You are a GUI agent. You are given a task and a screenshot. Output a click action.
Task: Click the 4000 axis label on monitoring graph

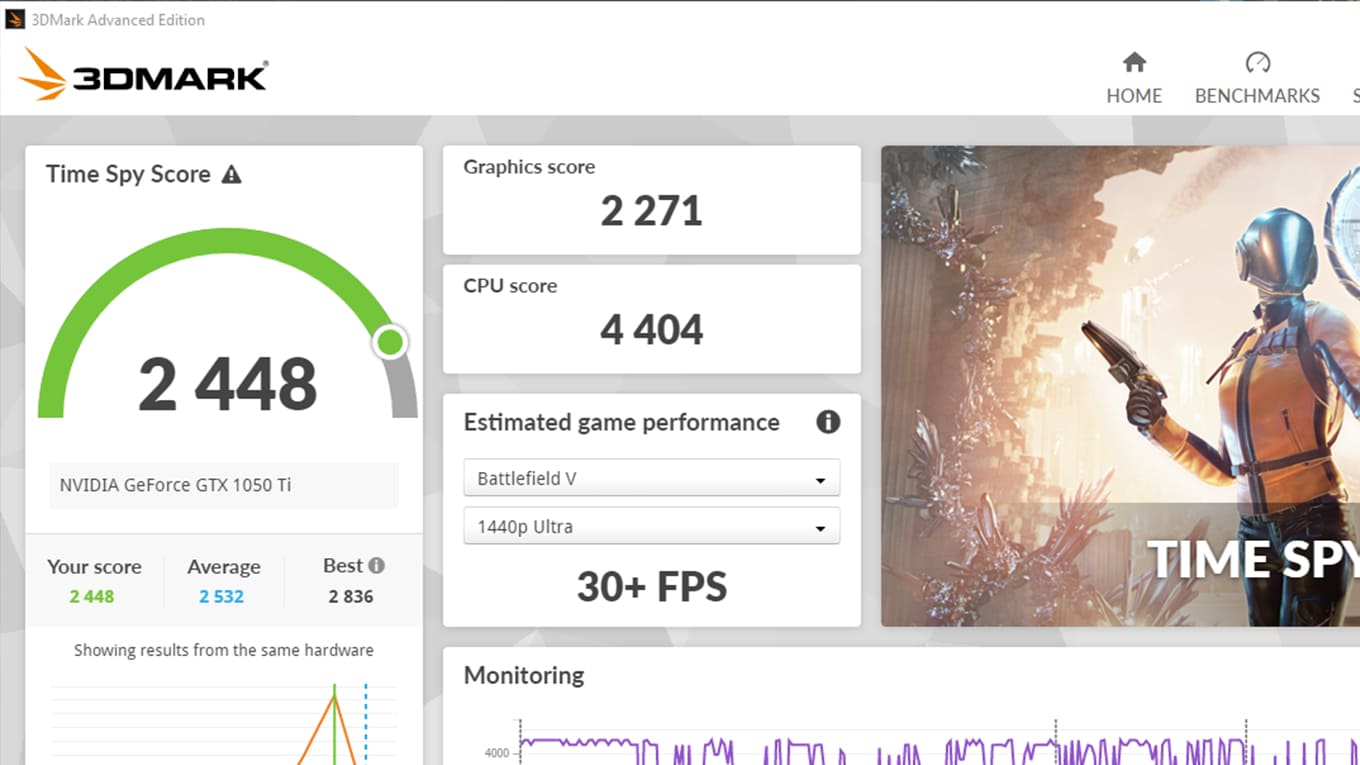497,753
